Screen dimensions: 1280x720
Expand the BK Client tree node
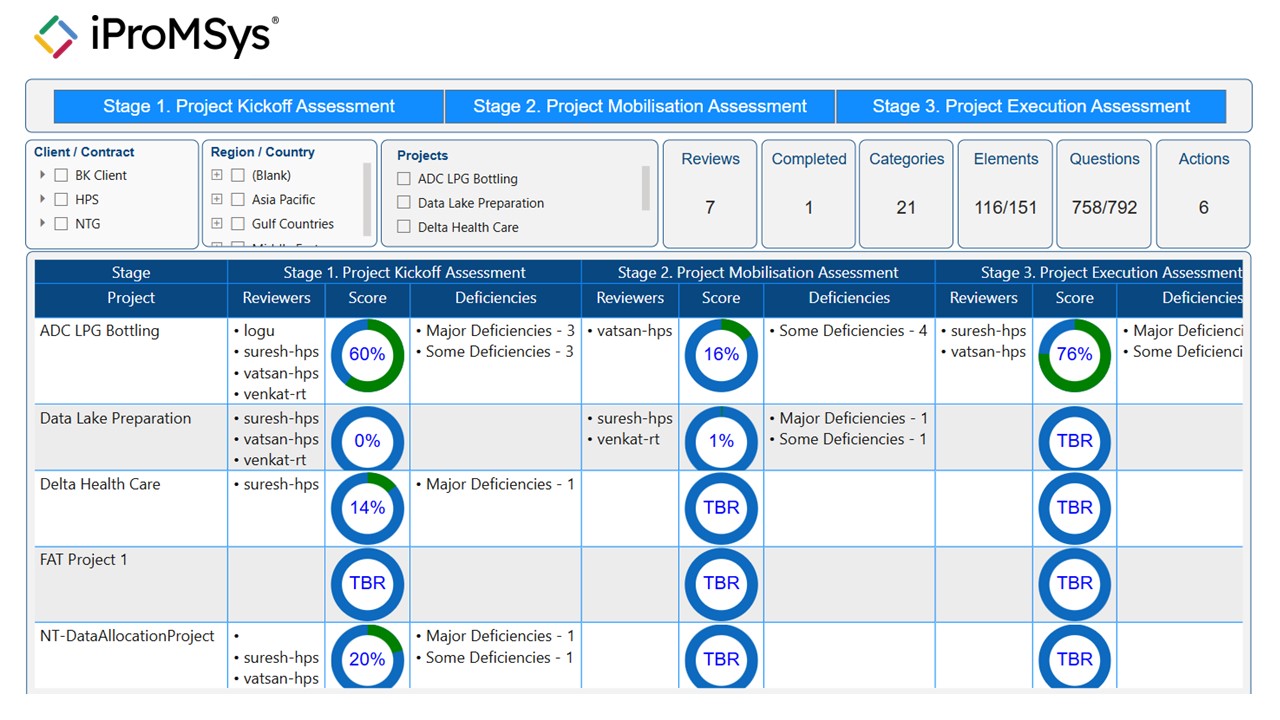[x=42, y=175]
